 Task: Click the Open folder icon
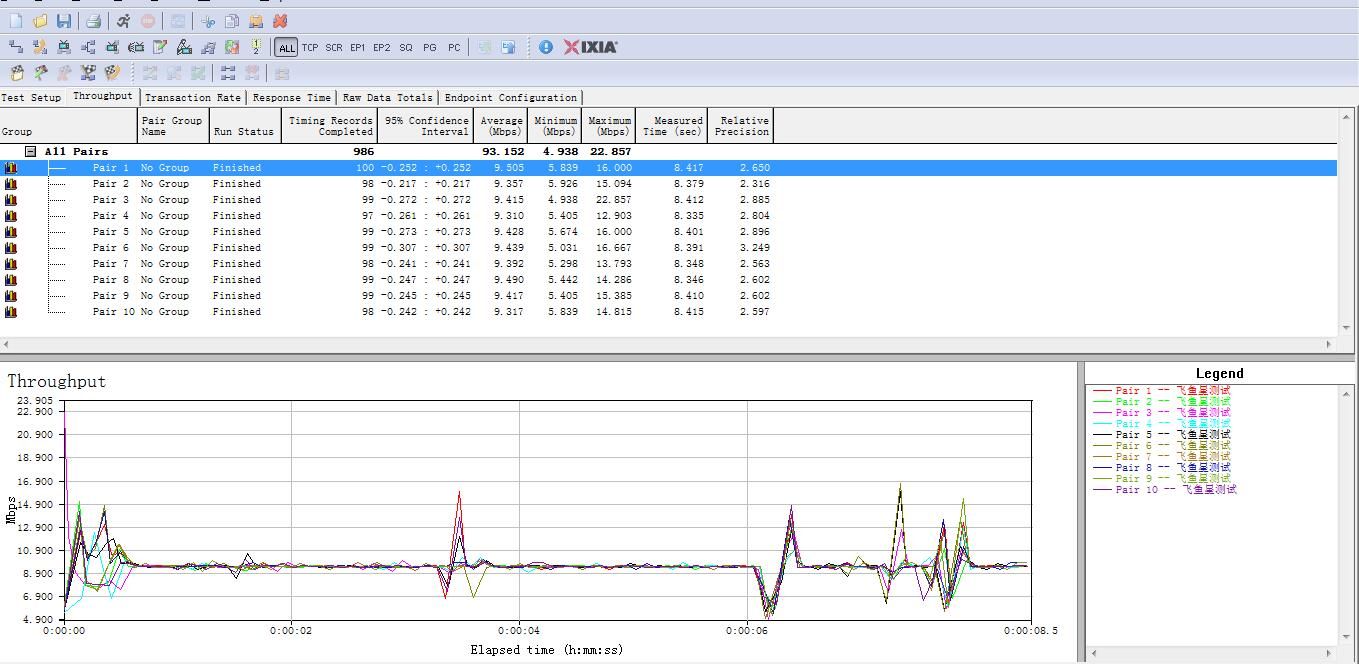[40, 20]
